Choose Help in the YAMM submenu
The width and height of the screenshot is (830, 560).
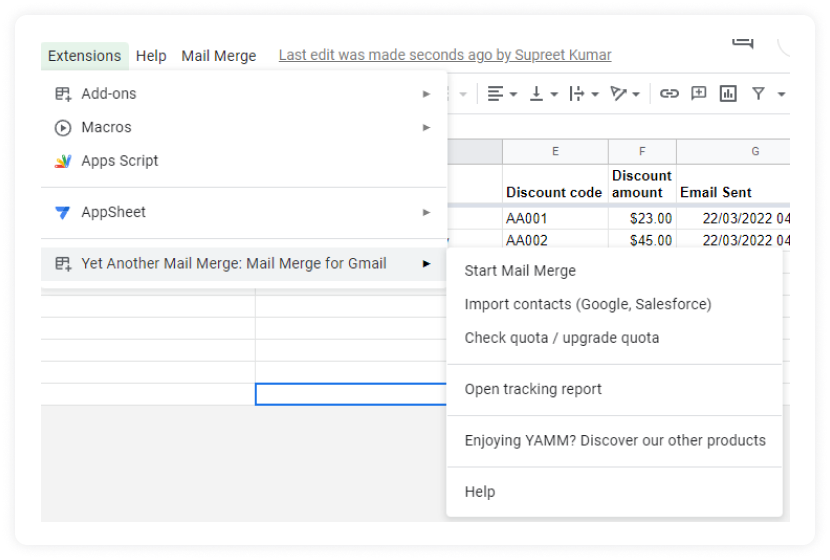tap(614, 492)
